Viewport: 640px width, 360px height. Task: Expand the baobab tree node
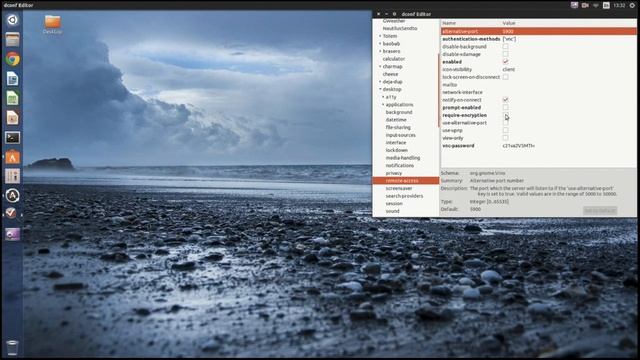point(380,44)
